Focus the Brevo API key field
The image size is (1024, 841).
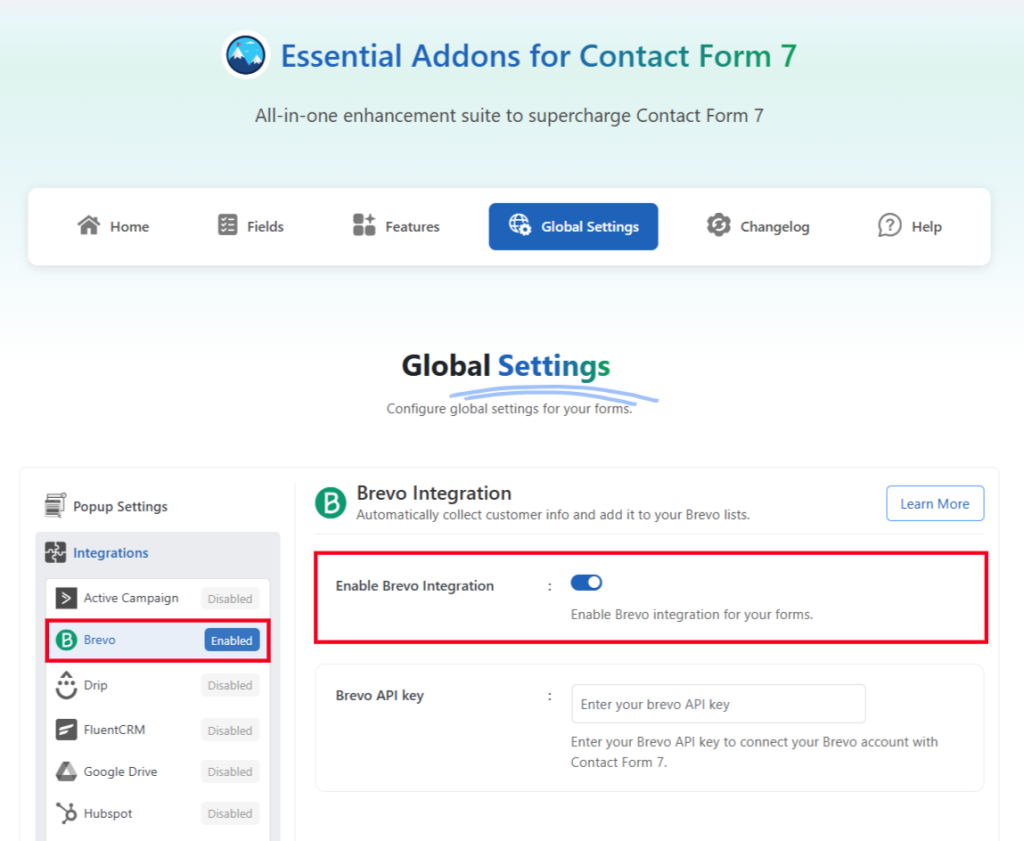click(718, 704)
